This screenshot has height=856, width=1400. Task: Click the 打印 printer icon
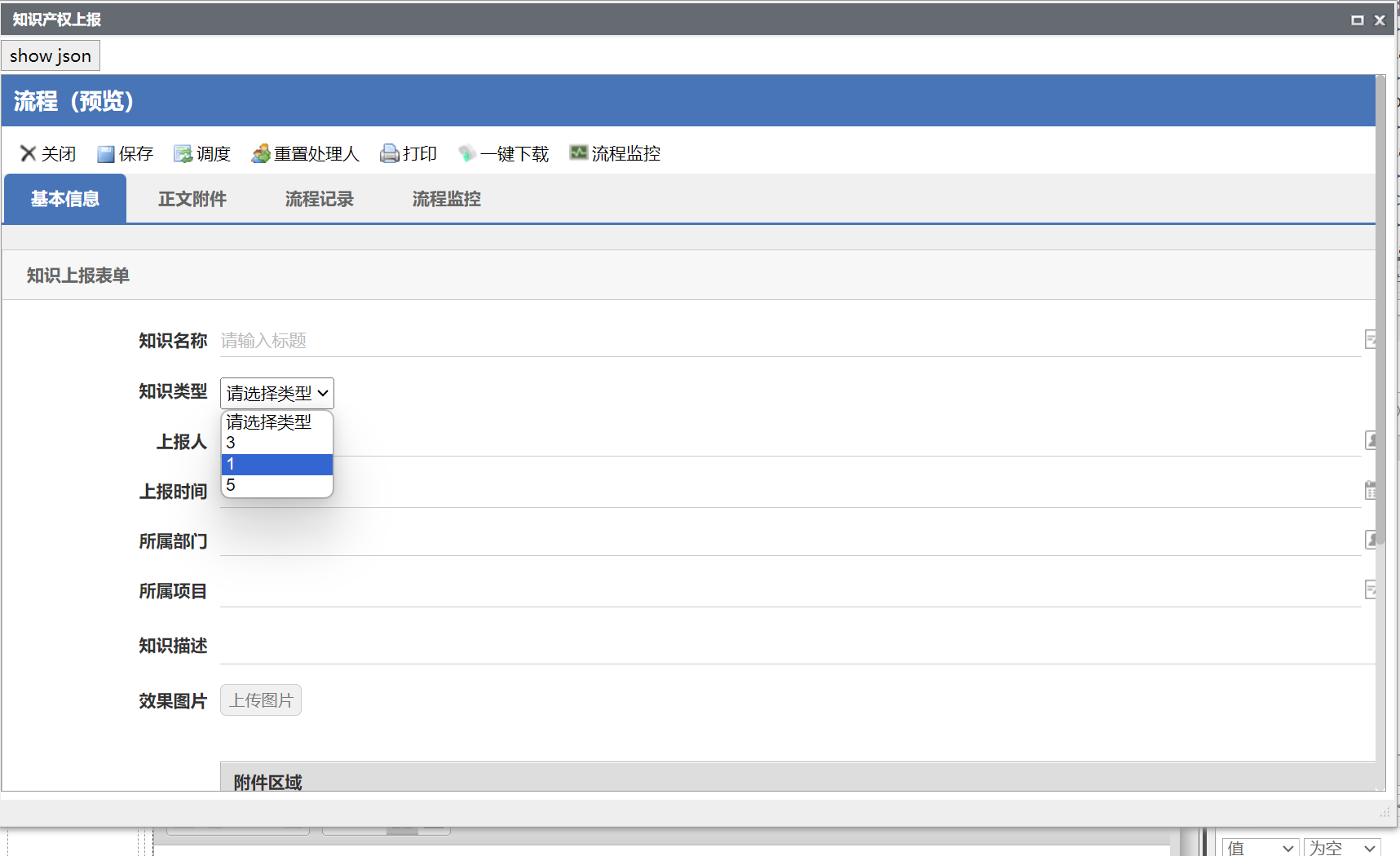pyautogui.click(x=390, y=153)
